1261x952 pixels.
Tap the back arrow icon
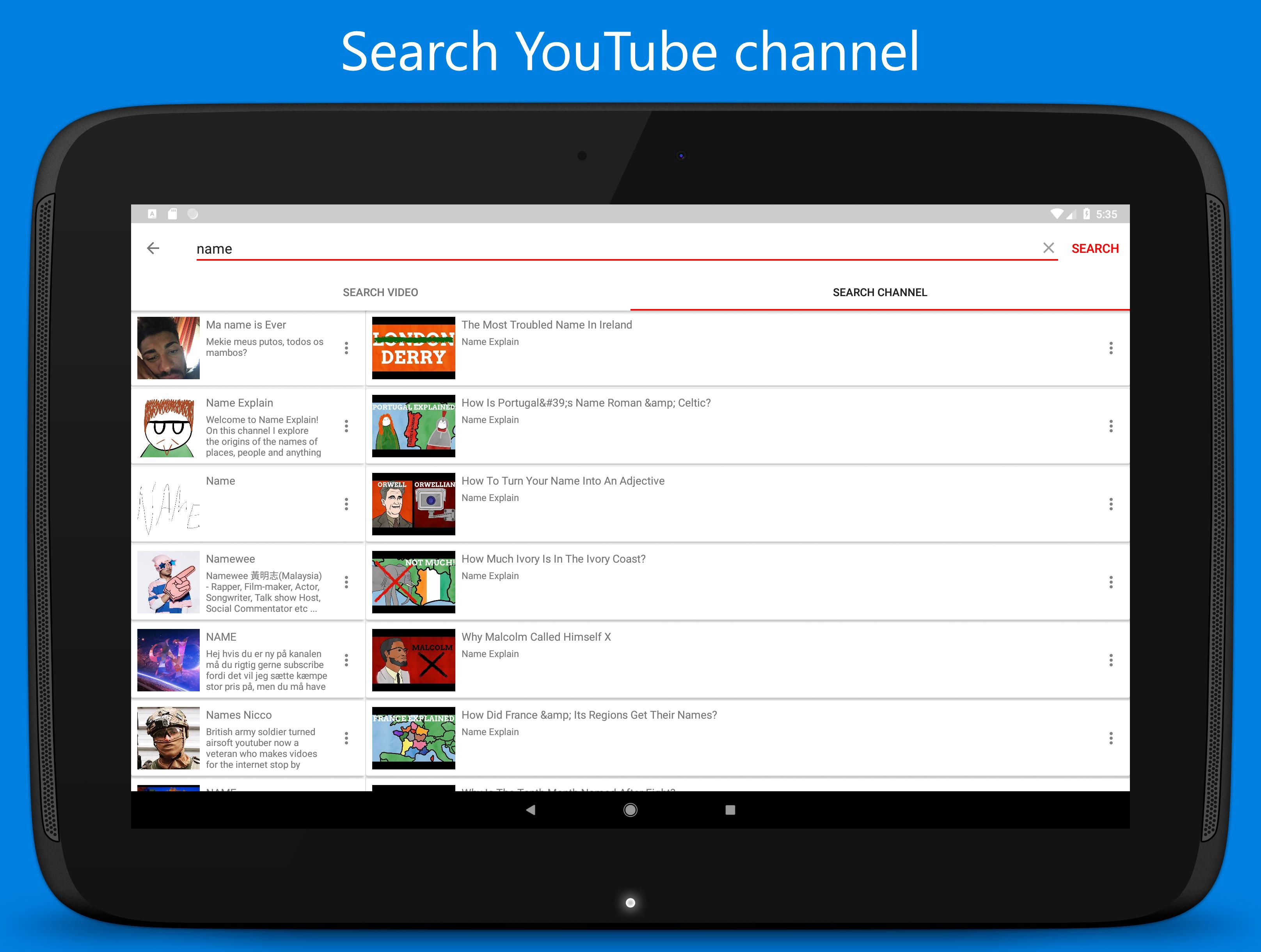(x=153, y=248)
